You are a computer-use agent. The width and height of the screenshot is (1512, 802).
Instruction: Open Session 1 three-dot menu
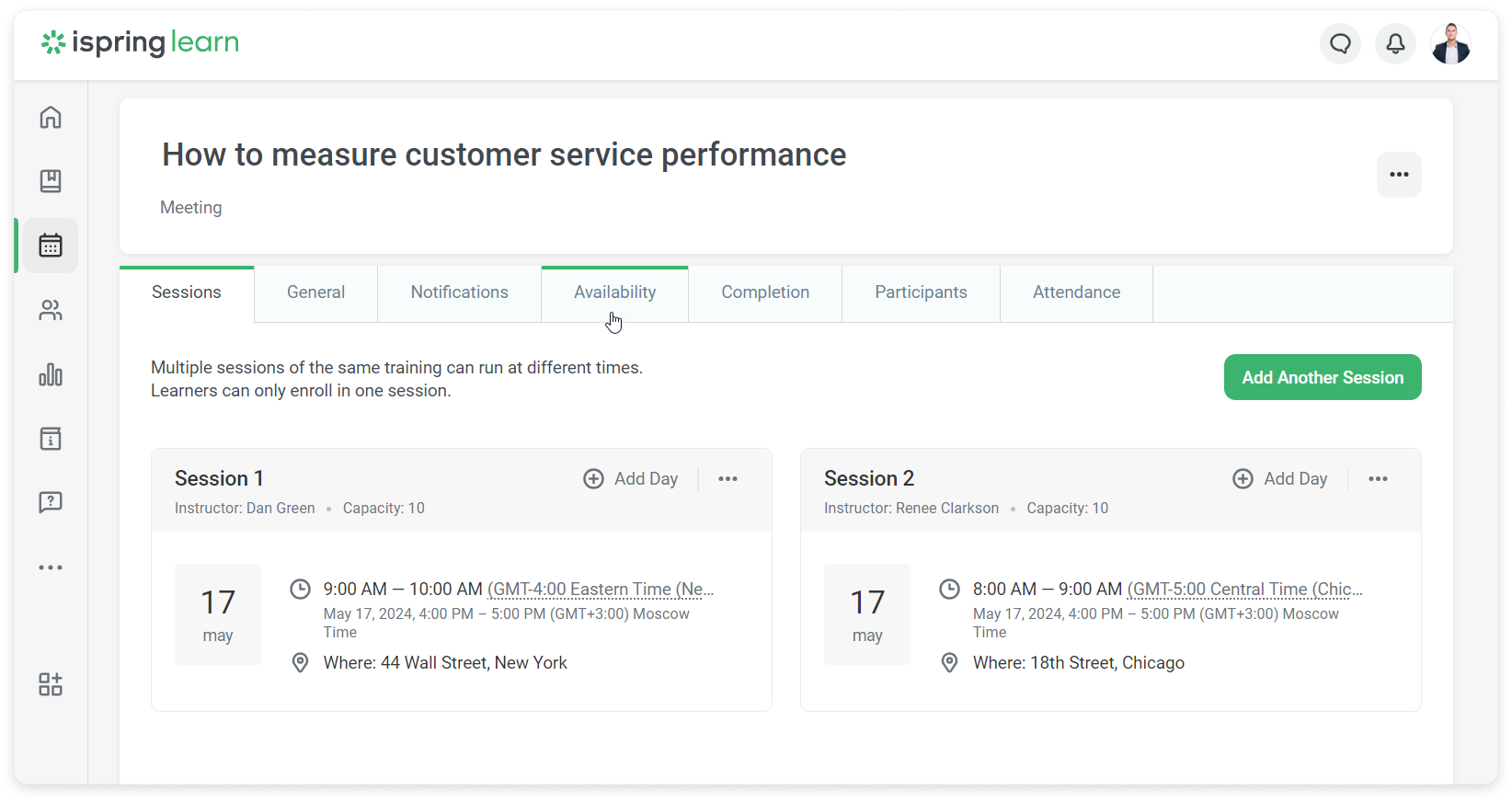pos(727,479)
